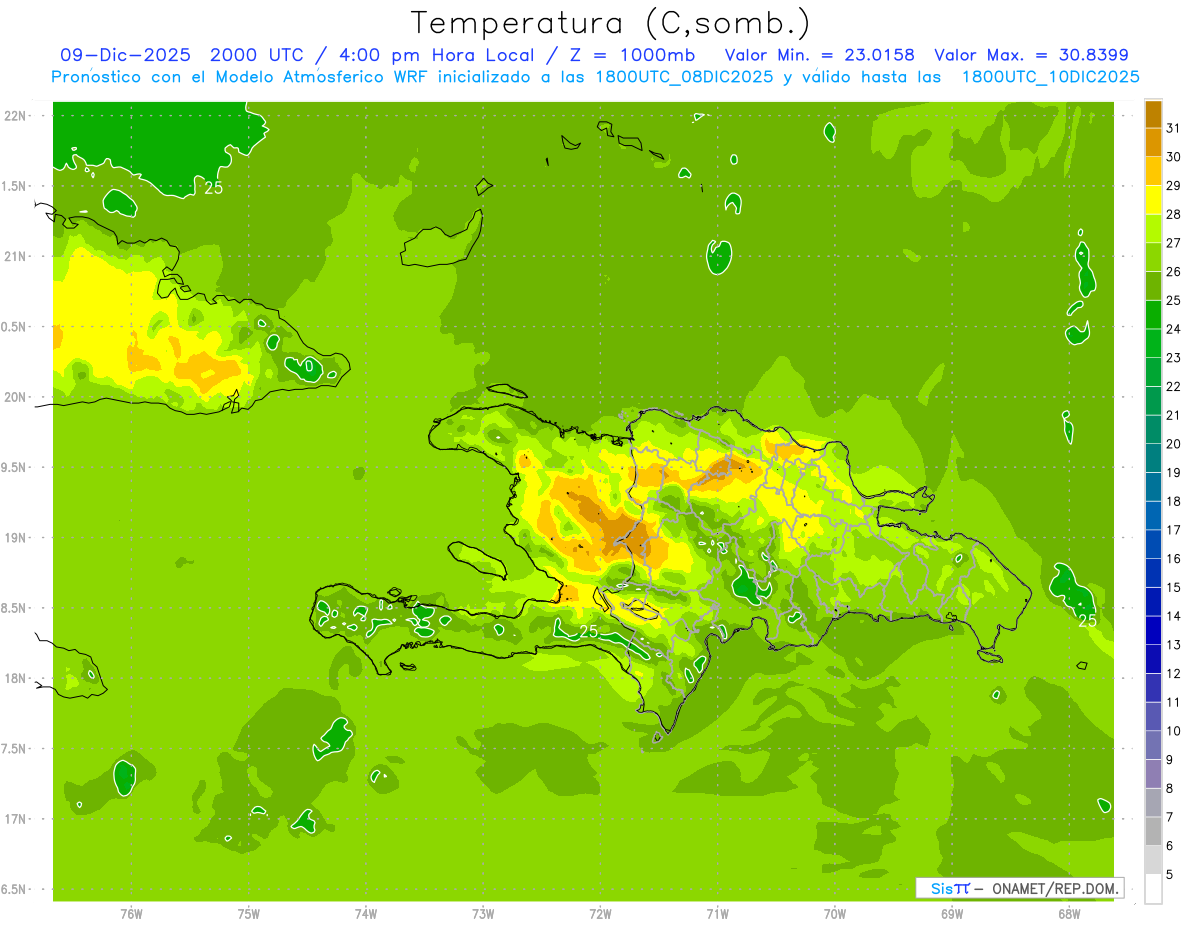This screenshot has height=927, width=1200.
Task: Click the legend value '15'
Action: 1174,588
